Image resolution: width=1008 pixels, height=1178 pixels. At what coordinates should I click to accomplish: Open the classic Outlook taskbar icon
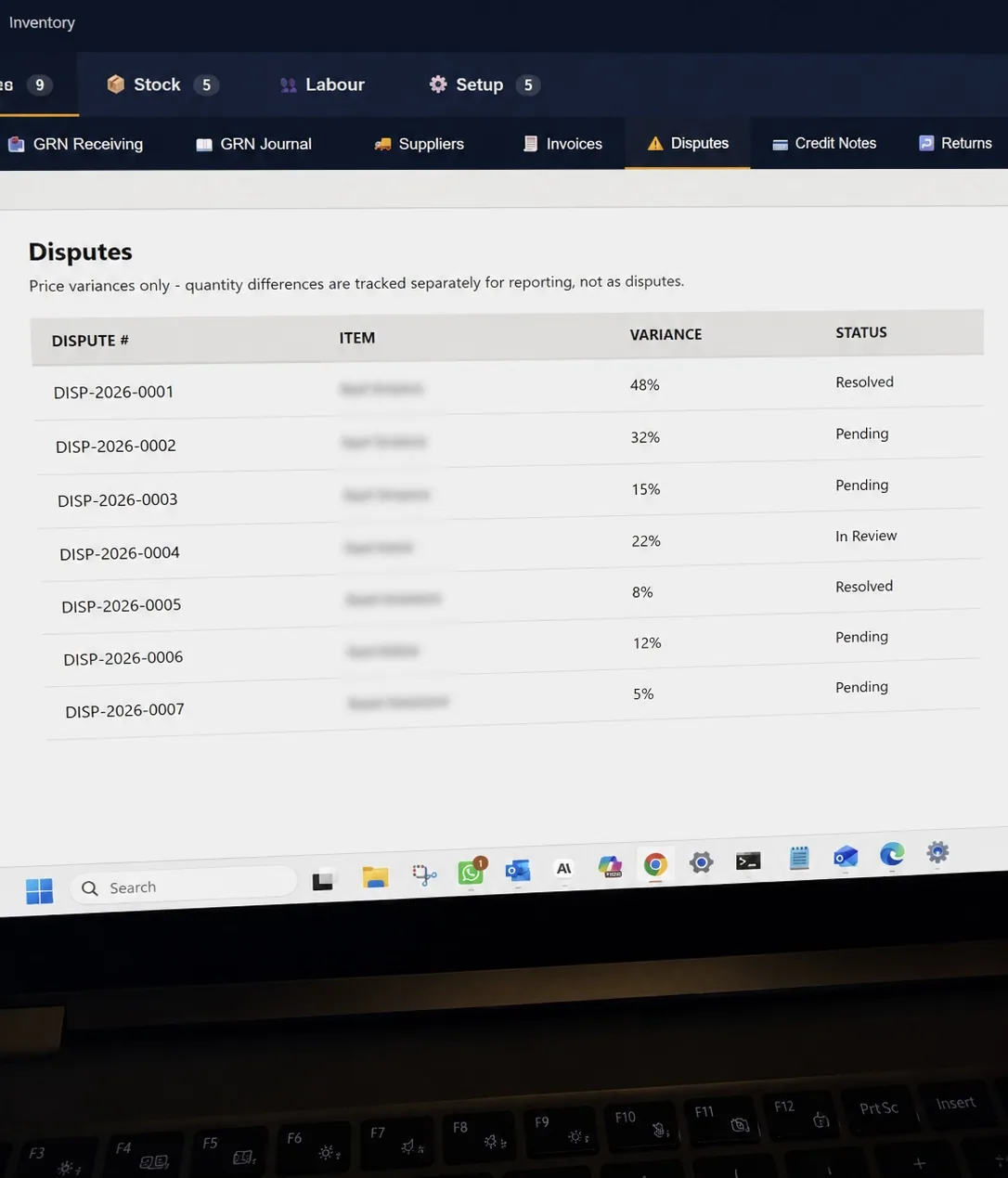click(x=517, y=870)
